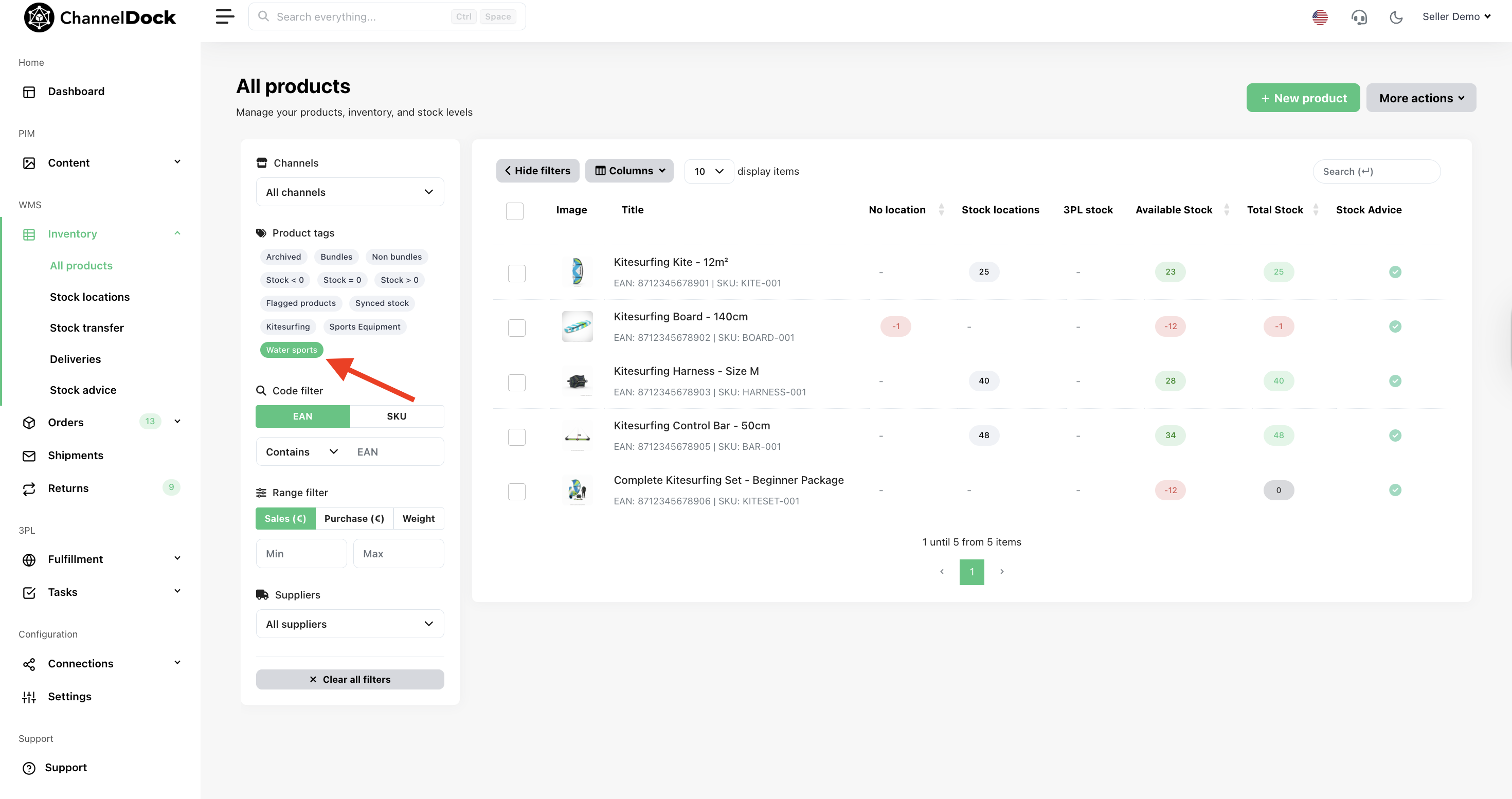1512x799 pixels.
Task: Toggle dark mode moon icon
Action: pos(1396,17)
